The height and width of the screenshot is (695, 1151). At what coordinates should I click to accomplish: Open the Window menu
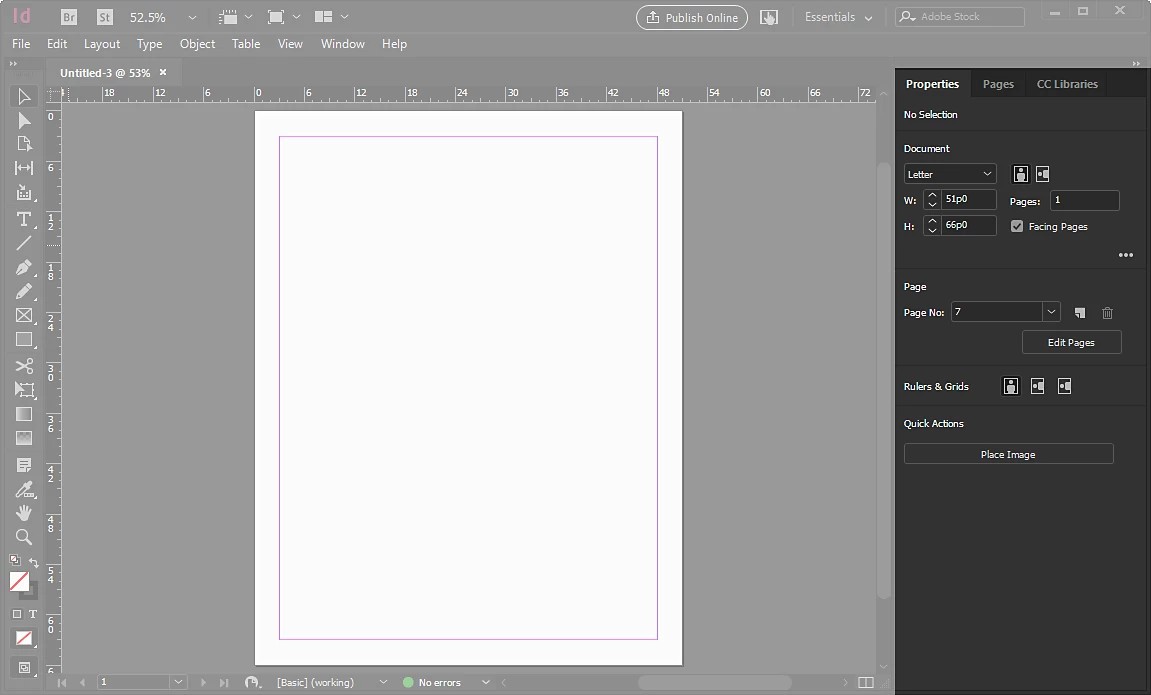point(343,44)
